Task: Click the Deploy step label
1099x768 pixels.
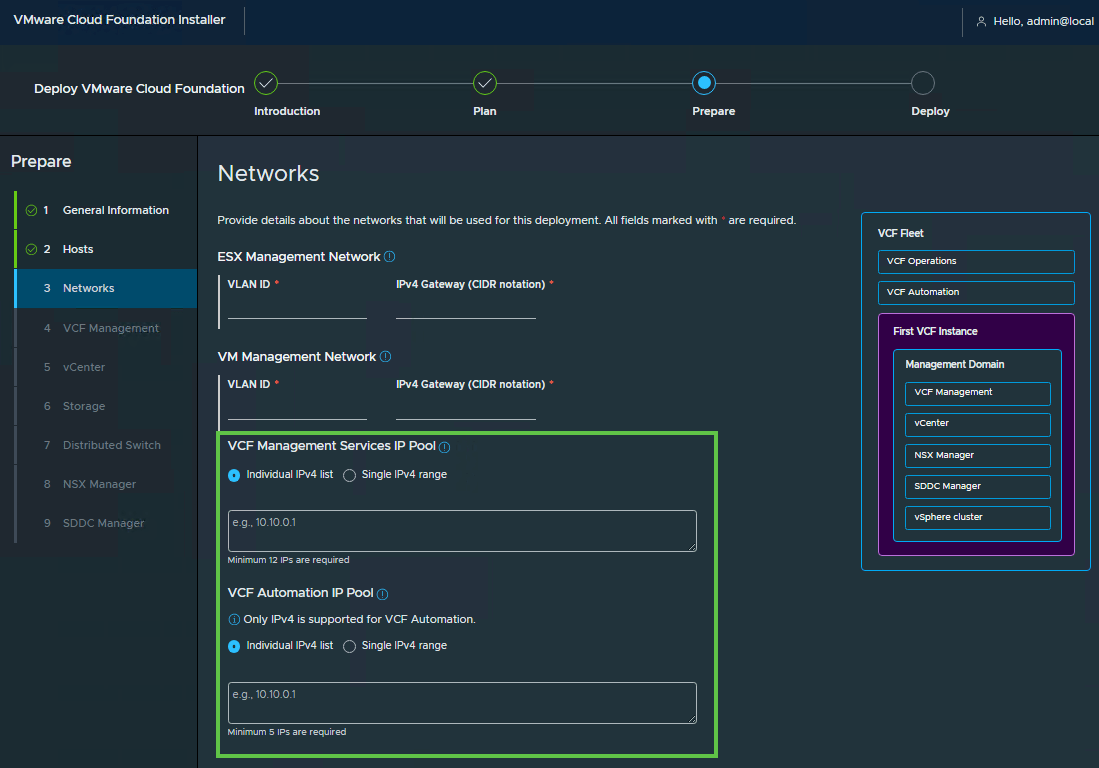Action: pos(930,111)
